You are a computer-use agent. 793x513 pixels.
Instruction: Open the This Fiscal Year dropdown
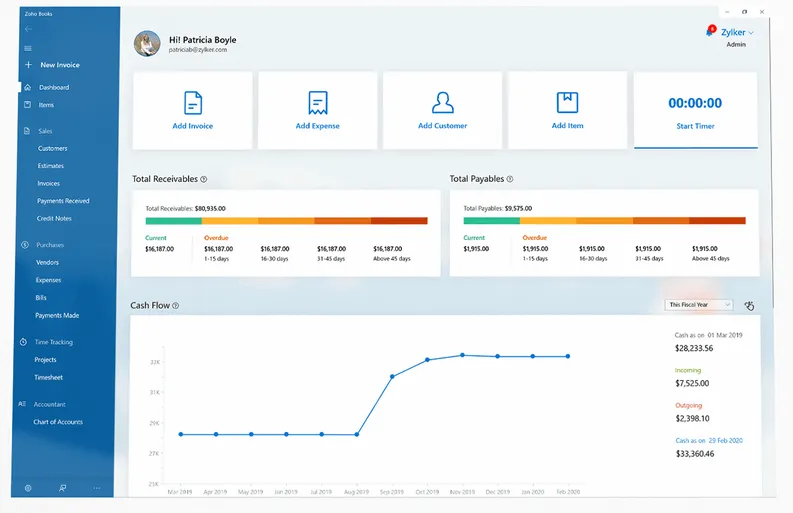pyautogui.click(x=699, y=305)
